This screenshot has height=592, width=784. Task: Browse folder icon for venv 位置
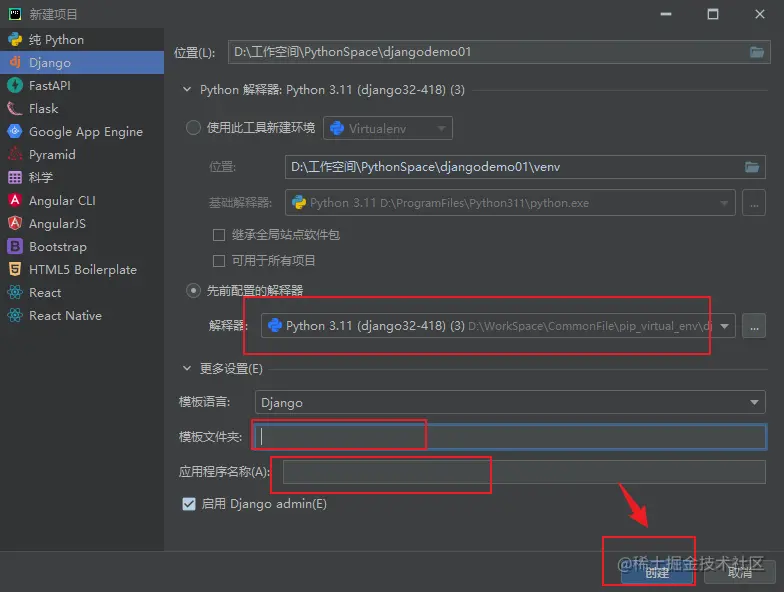pyautogui.click(x=752, y=167)
